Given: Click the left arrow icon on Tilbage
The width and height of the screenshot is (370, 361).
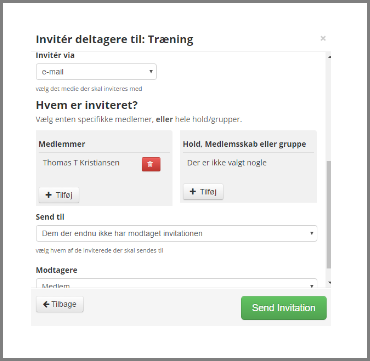Looking at the screenshot, I should (46, 304).
